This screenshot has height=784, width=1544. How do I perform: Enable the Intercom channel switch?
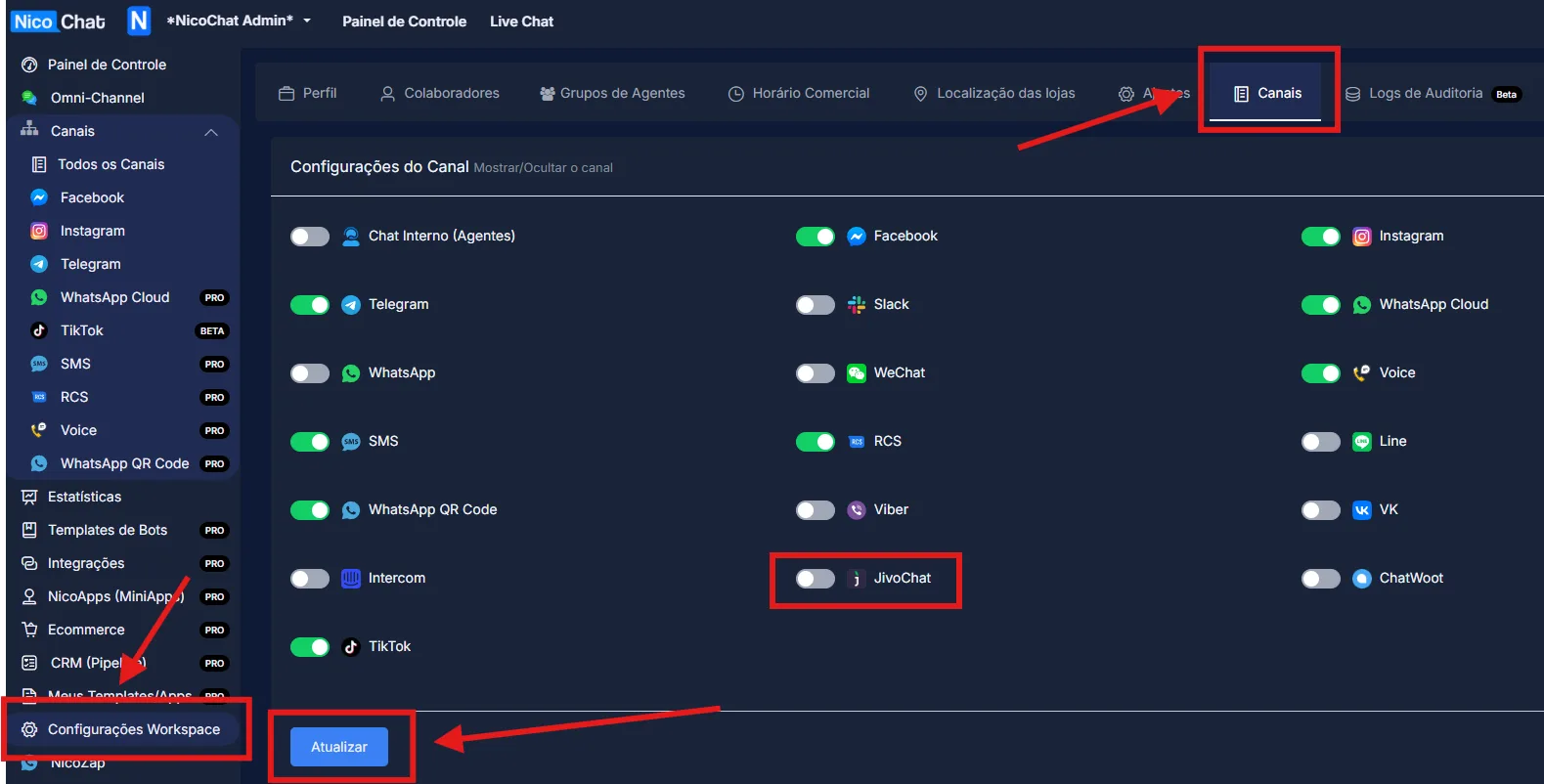click(x=310, y=579)
